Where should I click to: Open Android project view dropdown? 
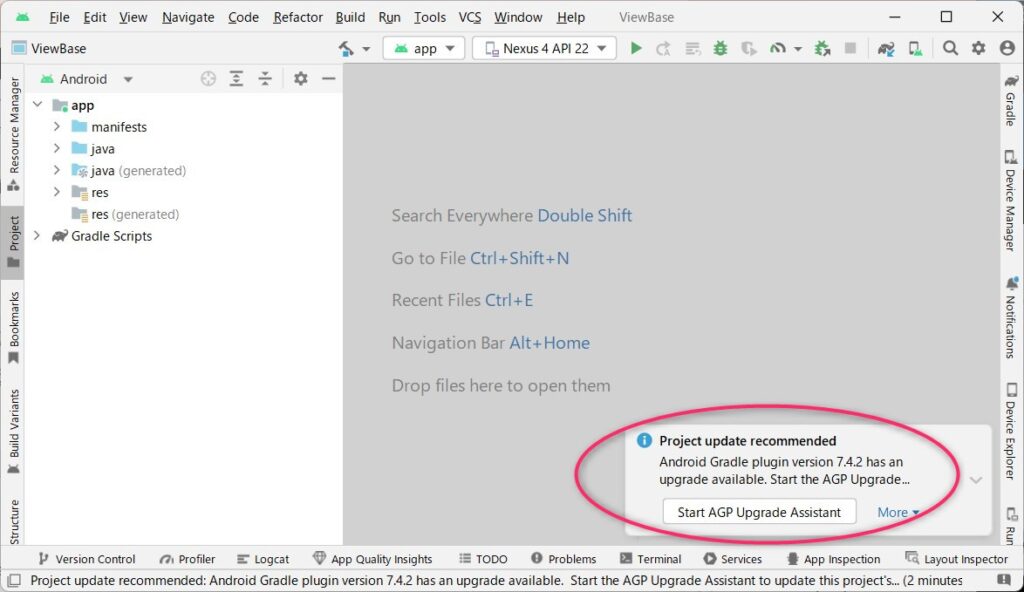[x=86, y=79]
